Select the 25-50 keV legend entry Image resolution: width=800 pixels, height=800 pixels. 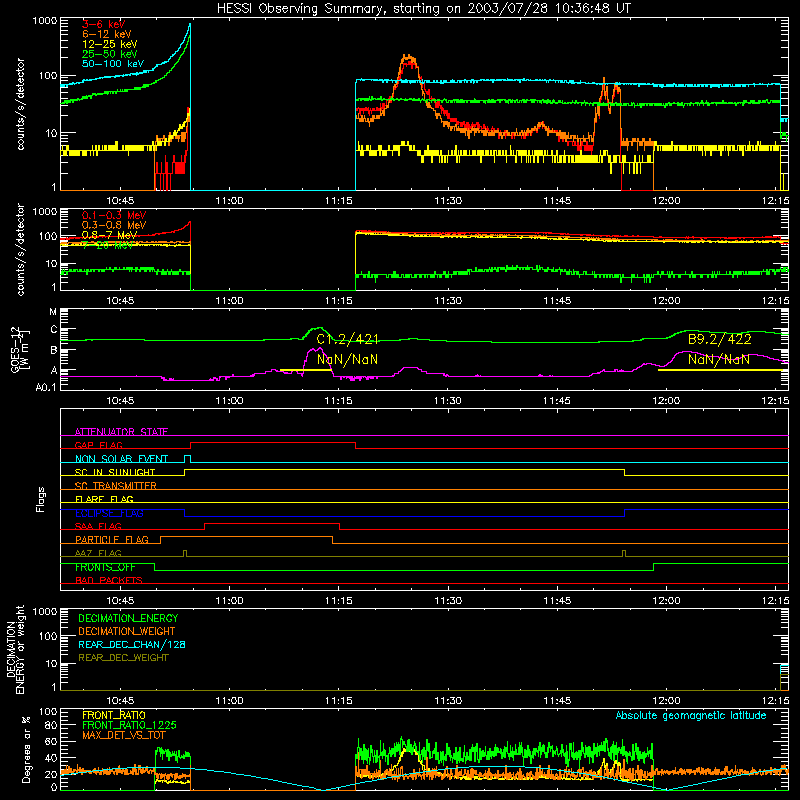coord(110,54)
